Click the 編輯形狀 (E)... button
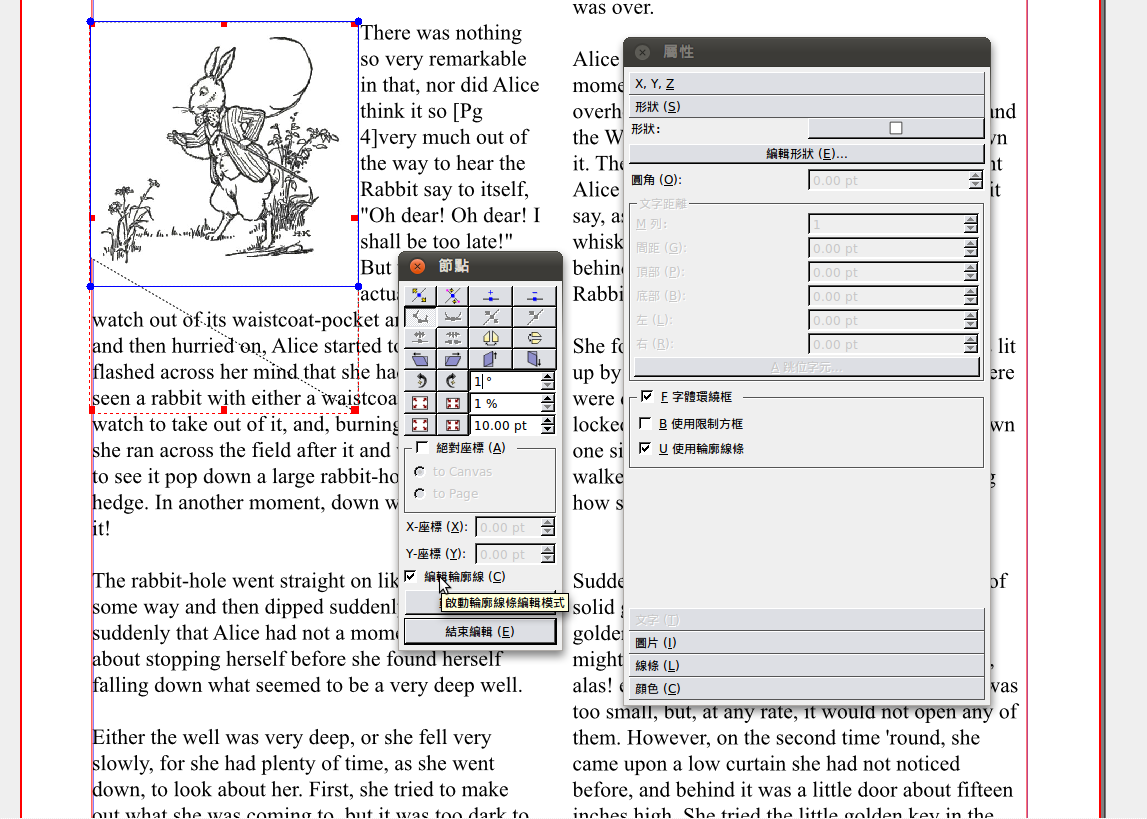This screenshot has width=1147, height=819. pos(806,154)
